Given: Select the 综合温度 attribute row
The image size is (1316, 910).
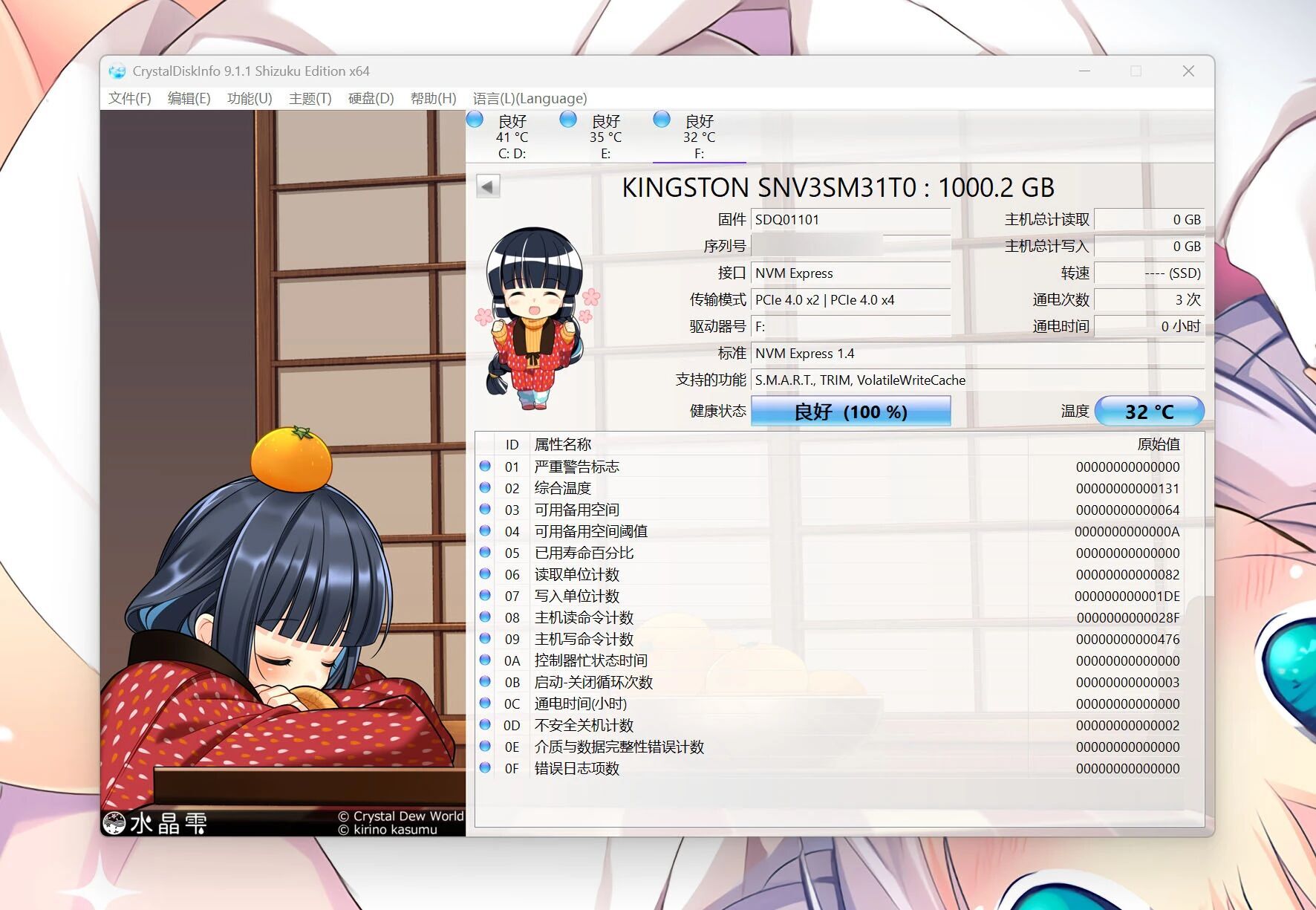Looking at the screenshot, I should [829, 488].
